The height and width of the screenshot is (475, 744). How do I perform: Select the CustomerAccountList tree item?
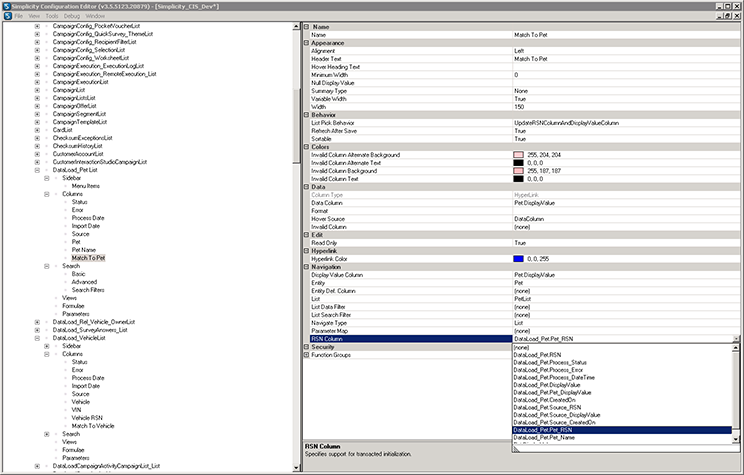pos(78,154)
